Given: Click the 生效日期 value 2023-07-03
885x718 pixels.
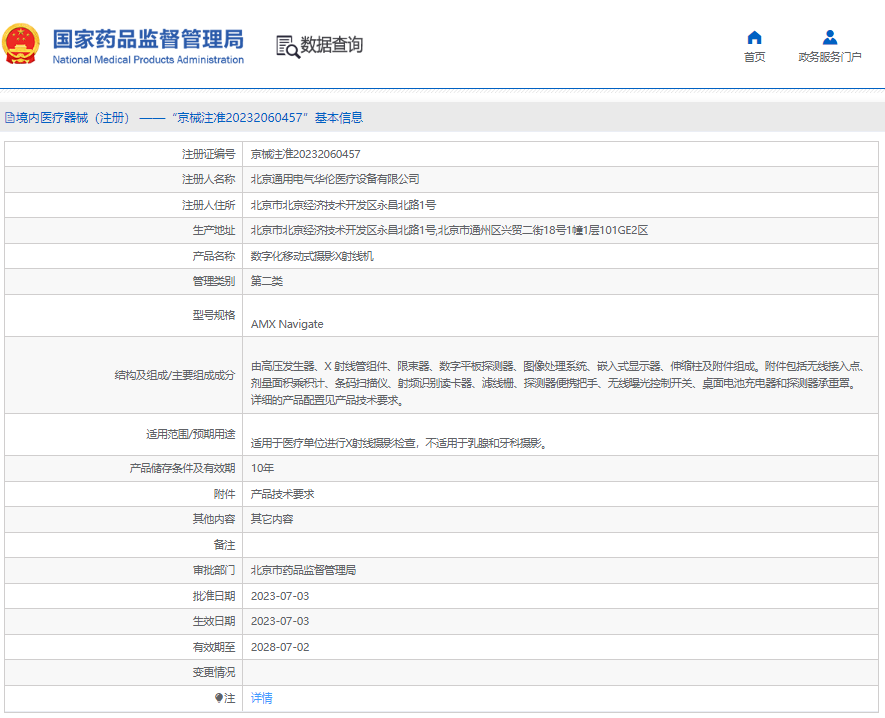Looking at the screenshot, I should point(280,621).
